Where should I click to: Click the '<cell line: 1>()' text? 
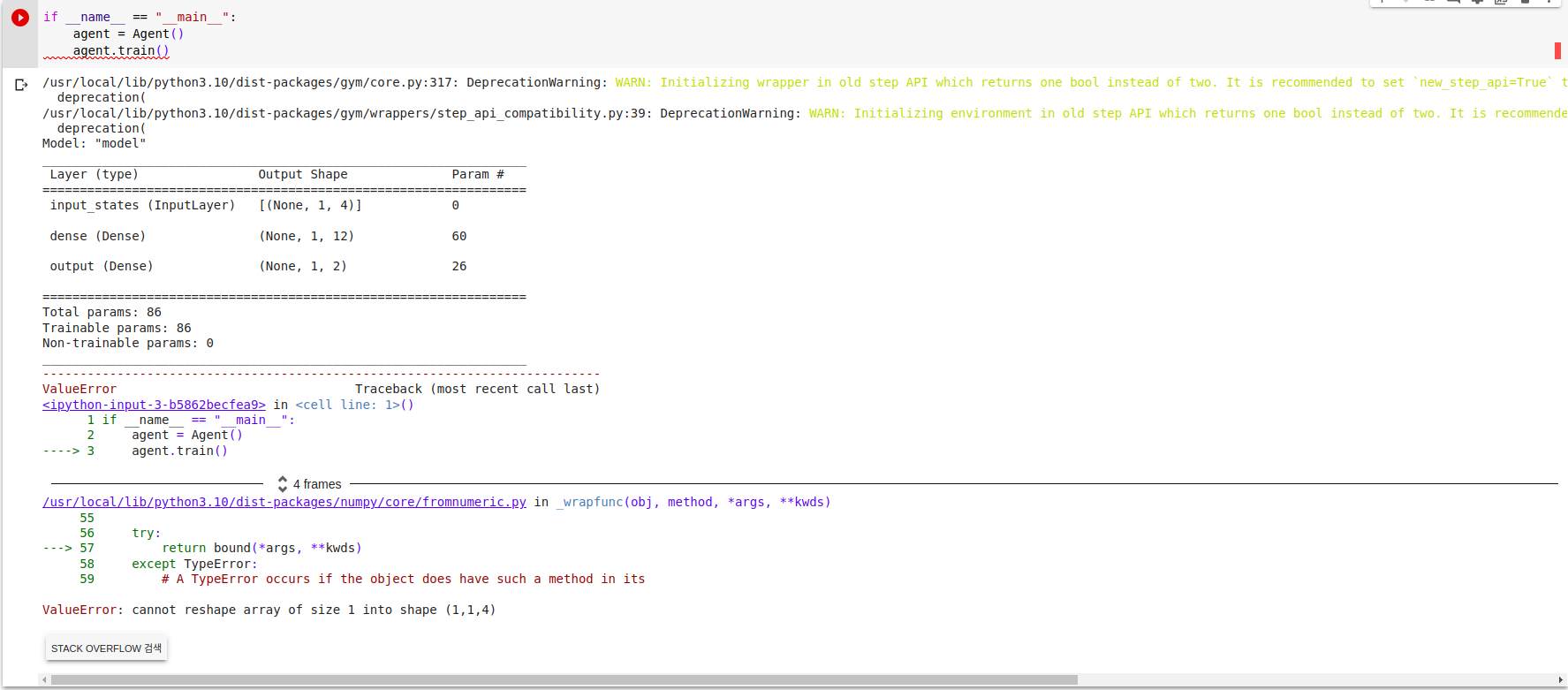354,405
